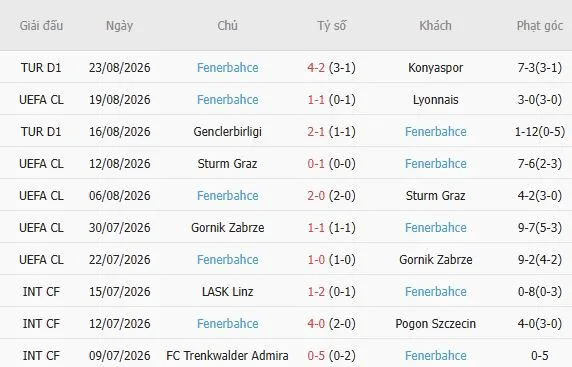Image resolution: width=572 pixels, height=367 pixels.
Task: Select 2-1 score of Genclerbirligi match
Action: pos(316,132)
